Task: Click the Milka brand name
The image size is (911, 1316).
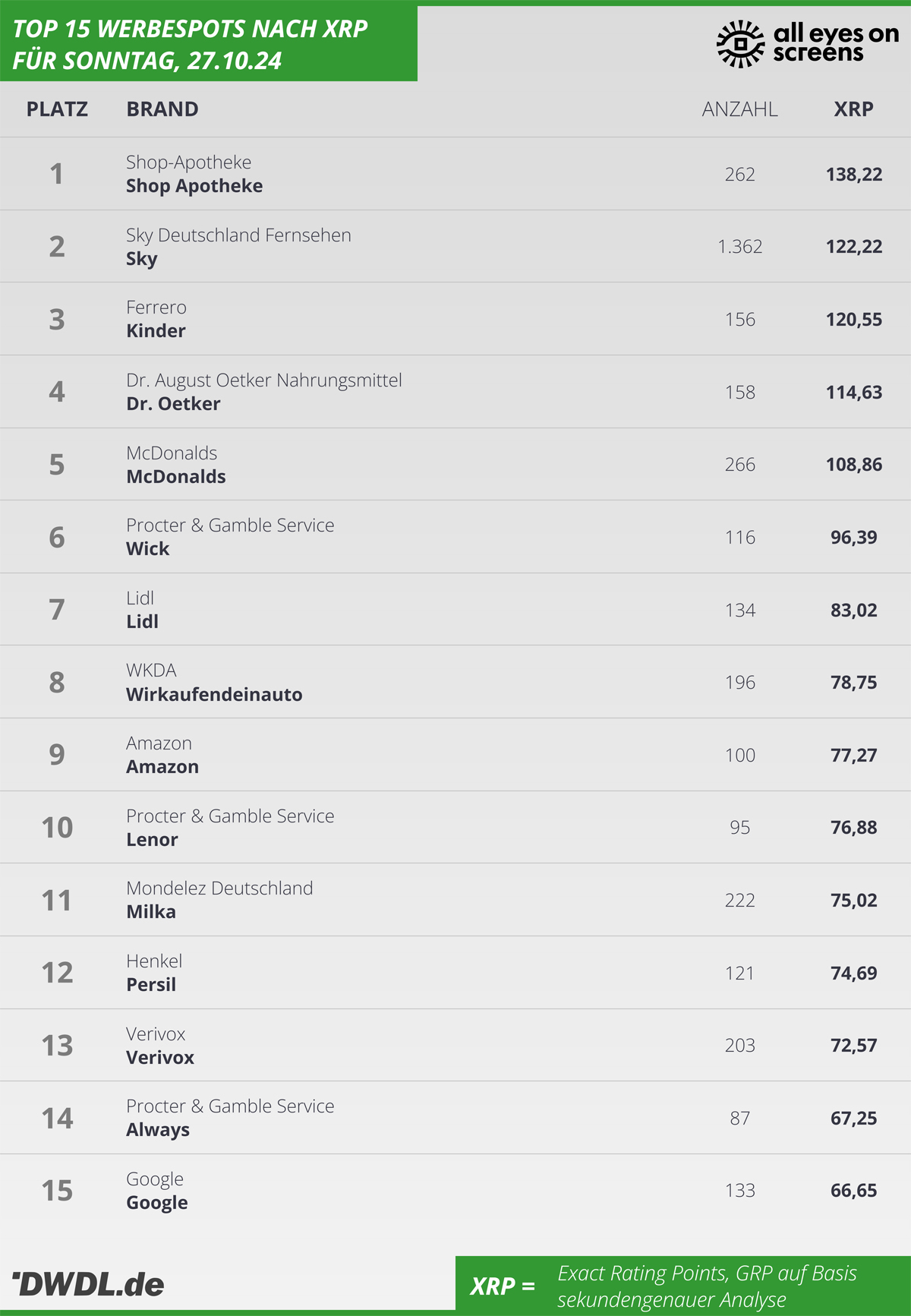Action: point(151,912)
